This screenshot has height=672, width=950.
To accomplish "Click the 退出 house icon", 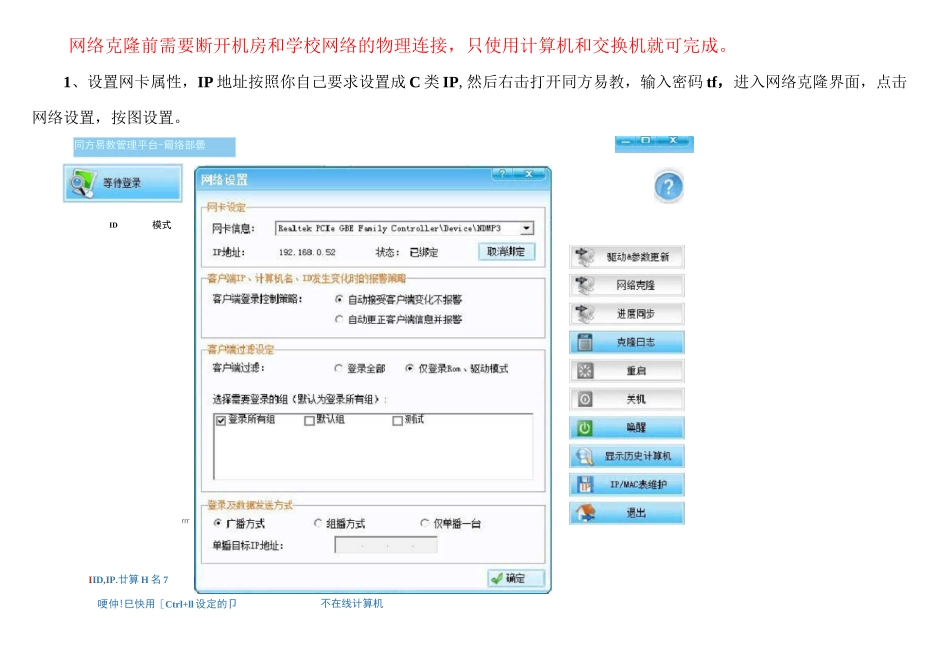I will (585, 513).
